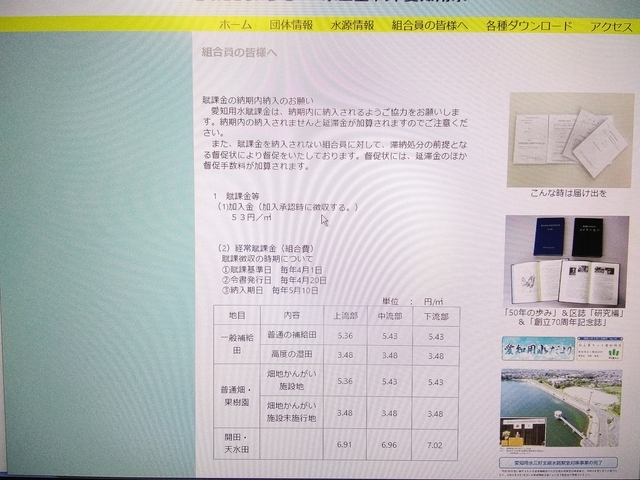
Task: Click the 普通畑・果樹園 row label
Action: (237, 396)
